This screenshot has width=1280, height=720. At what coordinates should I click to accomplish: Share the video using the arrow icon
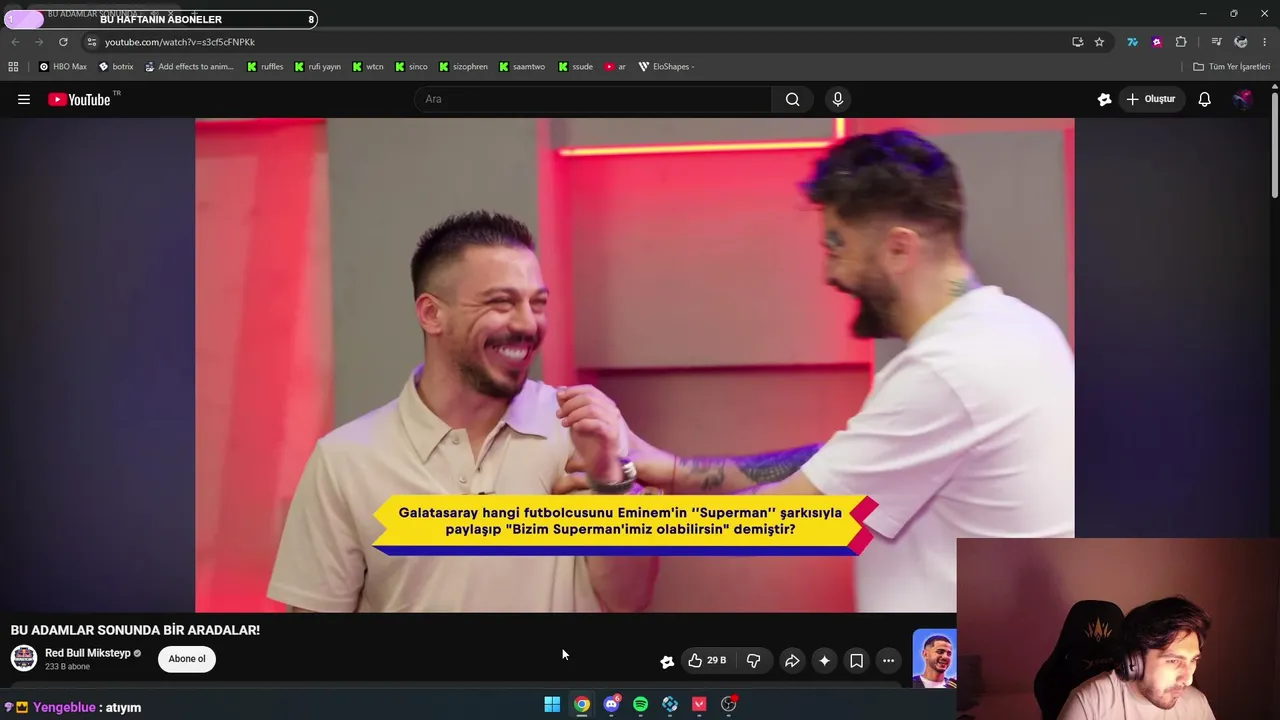[792, 660]
